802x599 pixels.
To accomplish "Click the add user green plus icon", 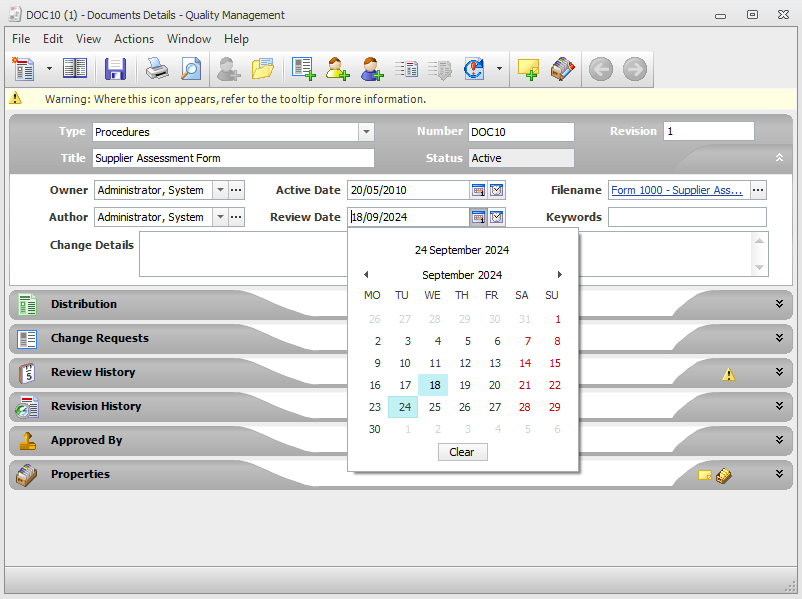I will coord(337,69).
